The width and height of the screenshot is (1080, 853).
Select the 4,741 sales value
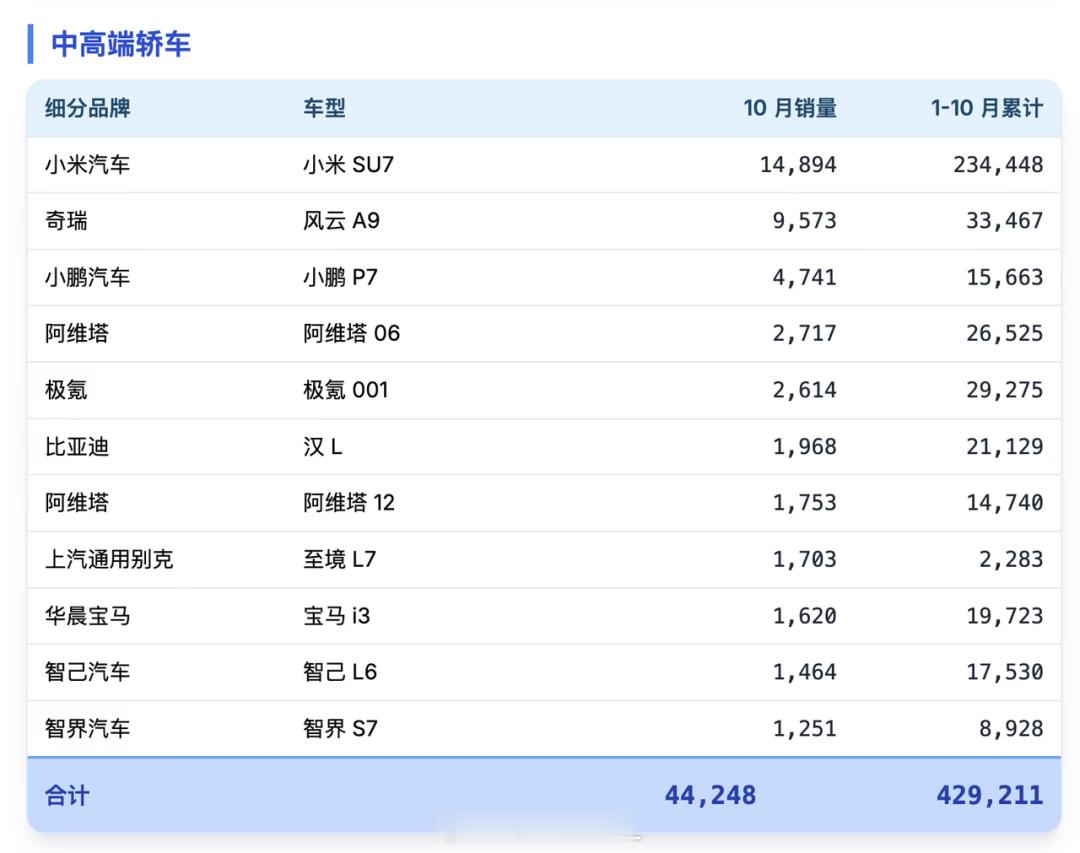804,278
